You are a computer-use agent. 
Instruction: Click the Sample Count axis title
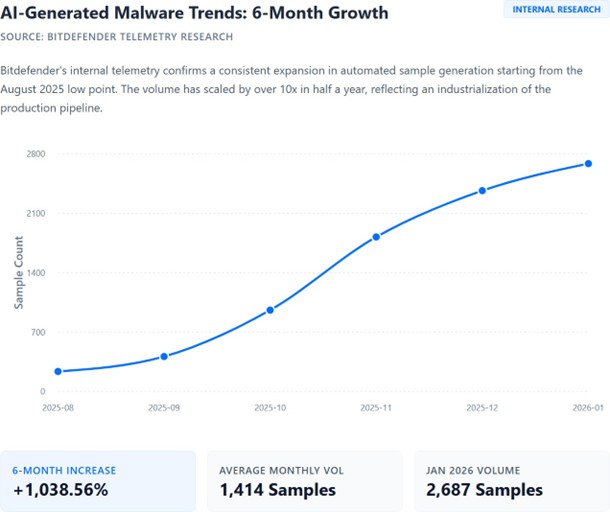pos(19,273)
